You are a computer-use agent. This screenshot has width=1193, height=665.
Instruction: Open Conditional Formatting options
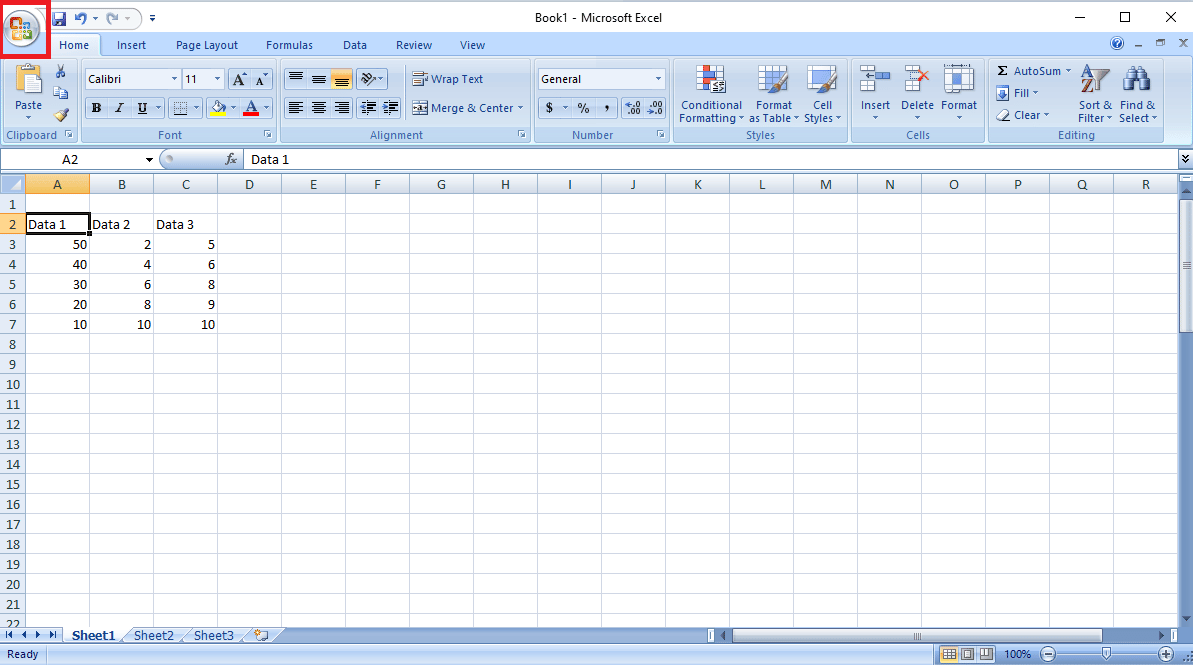click(x=711, y=95)
